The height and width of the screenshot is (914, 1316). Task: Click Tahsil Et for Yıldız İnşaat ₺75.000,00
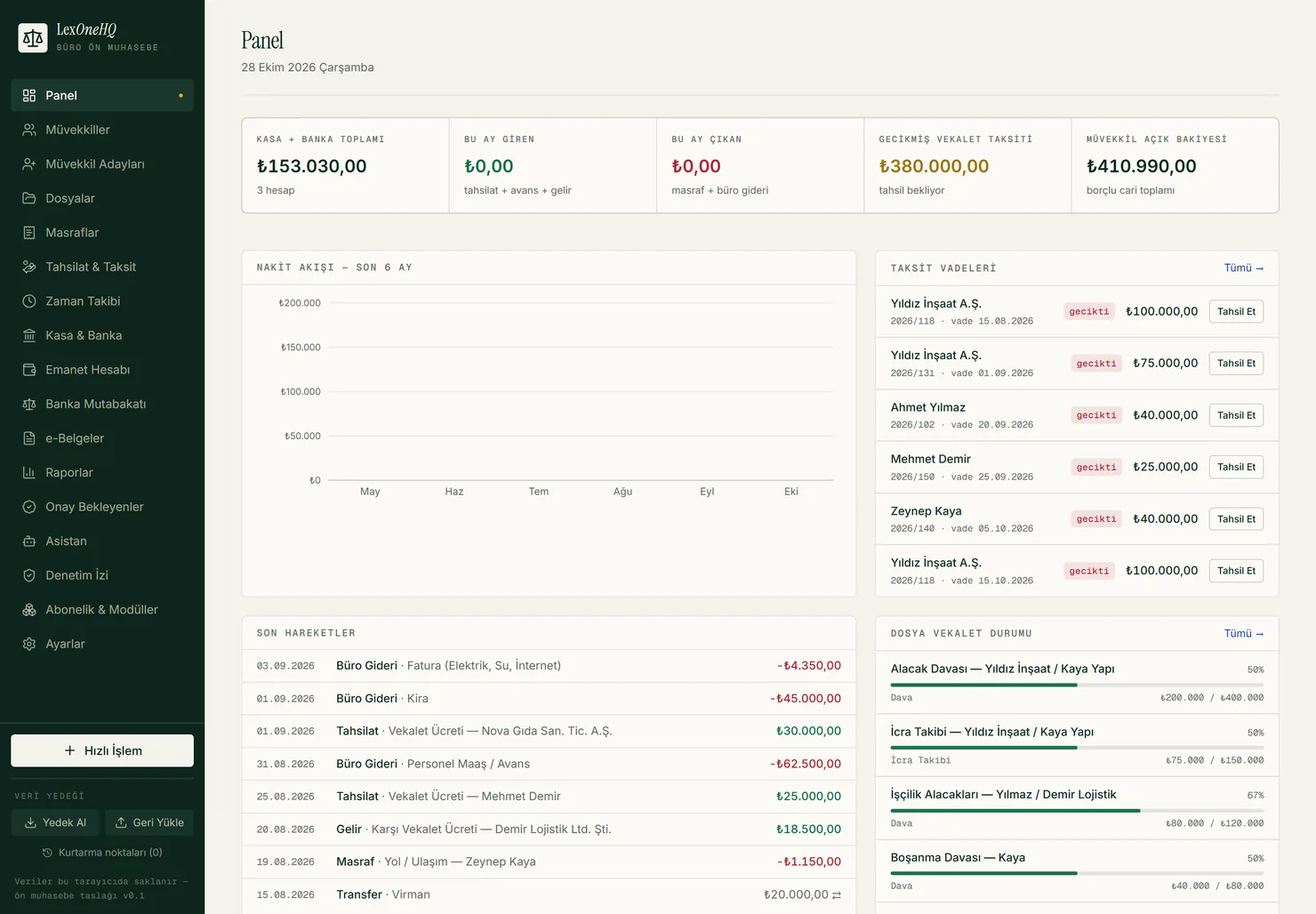click(x=1236, y=363)
